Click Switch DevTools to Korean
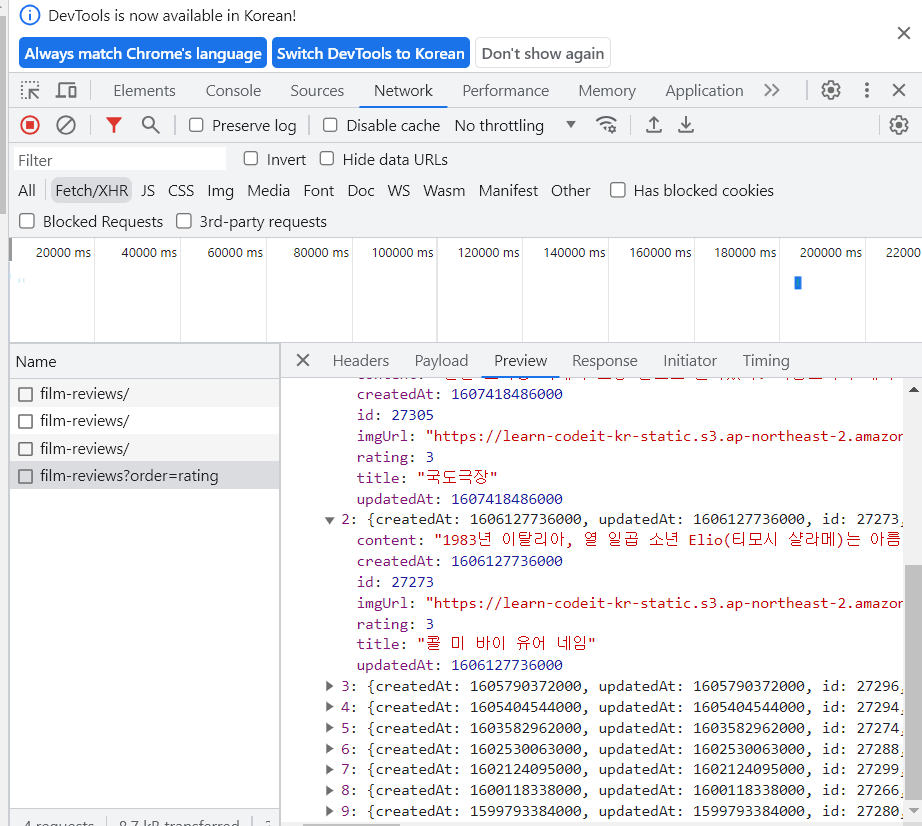The image size is (922, 826). pyautogui.click(x=370, y=53)
